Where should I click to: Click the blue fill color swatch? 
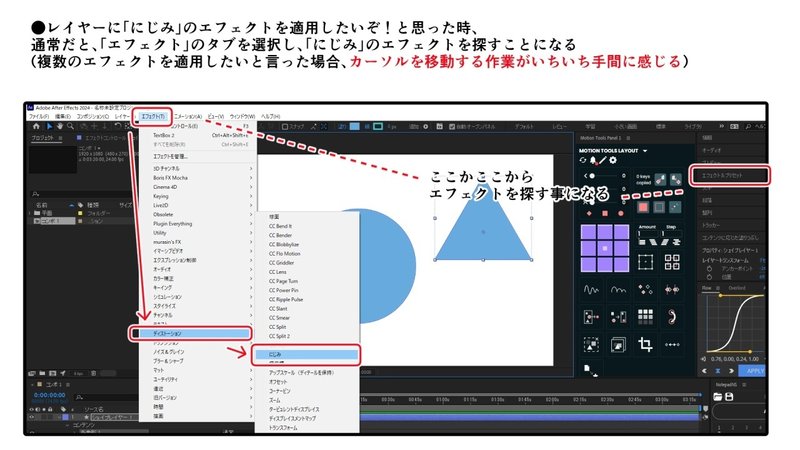(x=355, y=126)
